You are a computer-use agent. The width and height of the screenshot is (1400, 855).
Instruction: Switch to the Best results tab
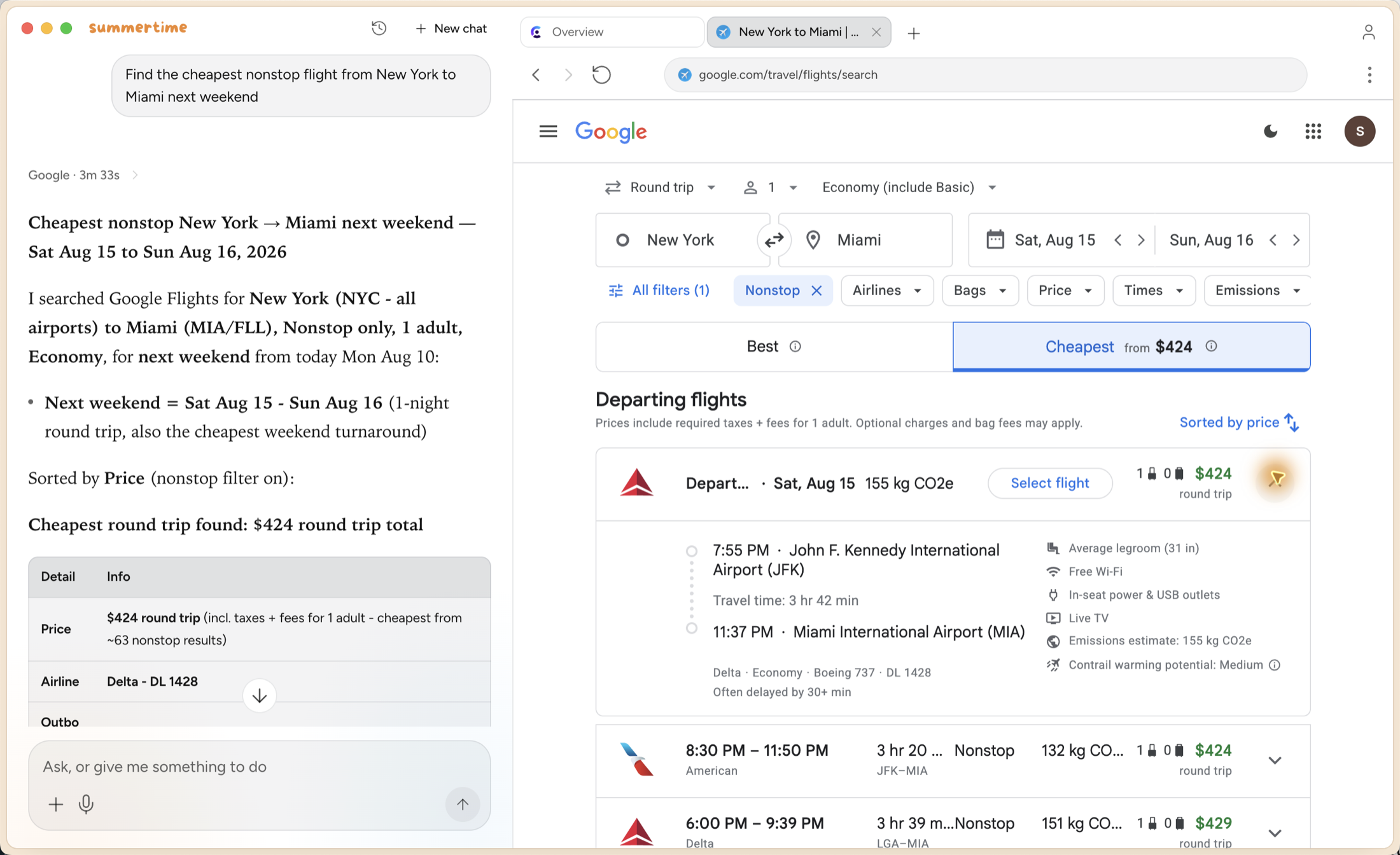click(x=774, y=347)
